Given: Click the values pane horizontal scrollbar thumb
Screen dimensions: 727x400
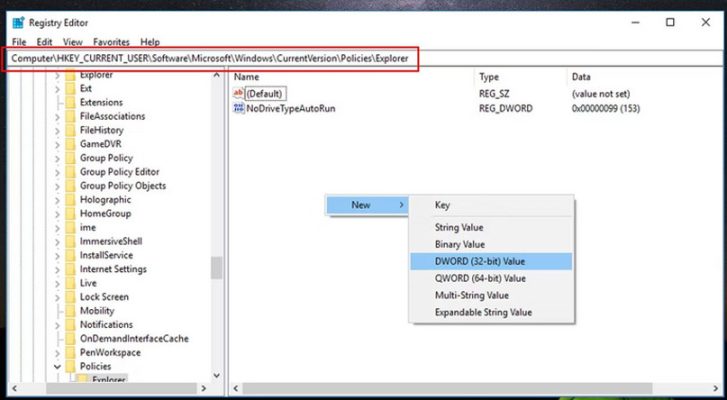Looking at the screenshot, I should 447,388.
